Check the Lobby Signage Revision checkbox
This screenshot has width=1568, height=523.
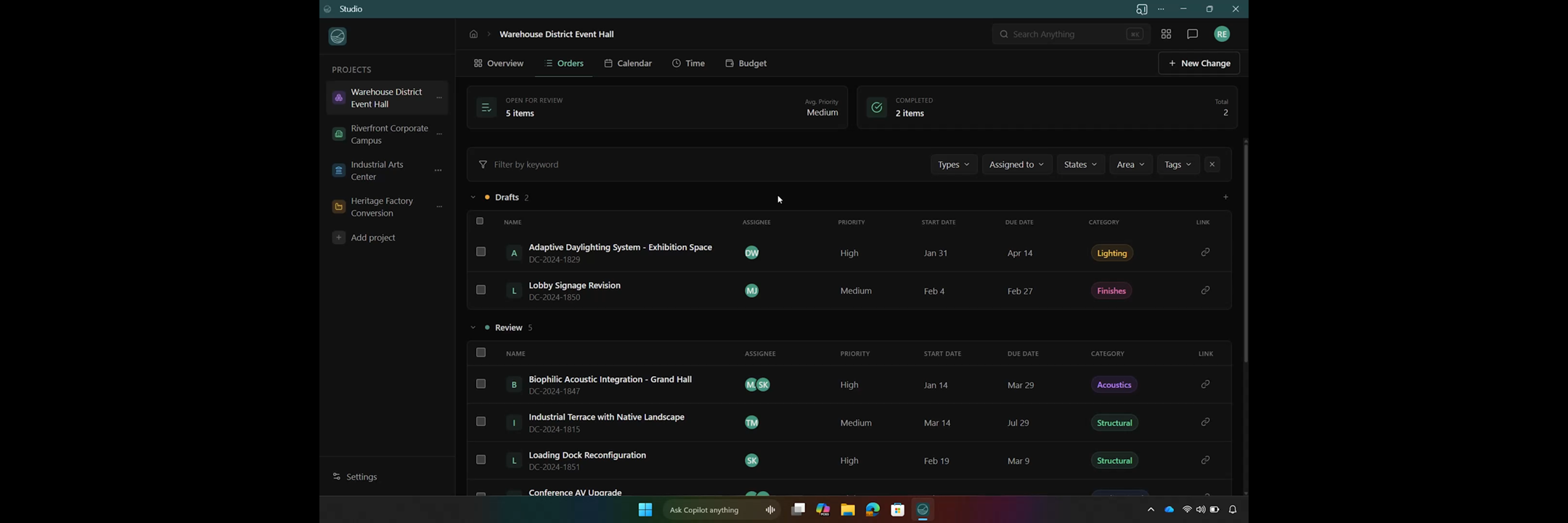(481, 290)
